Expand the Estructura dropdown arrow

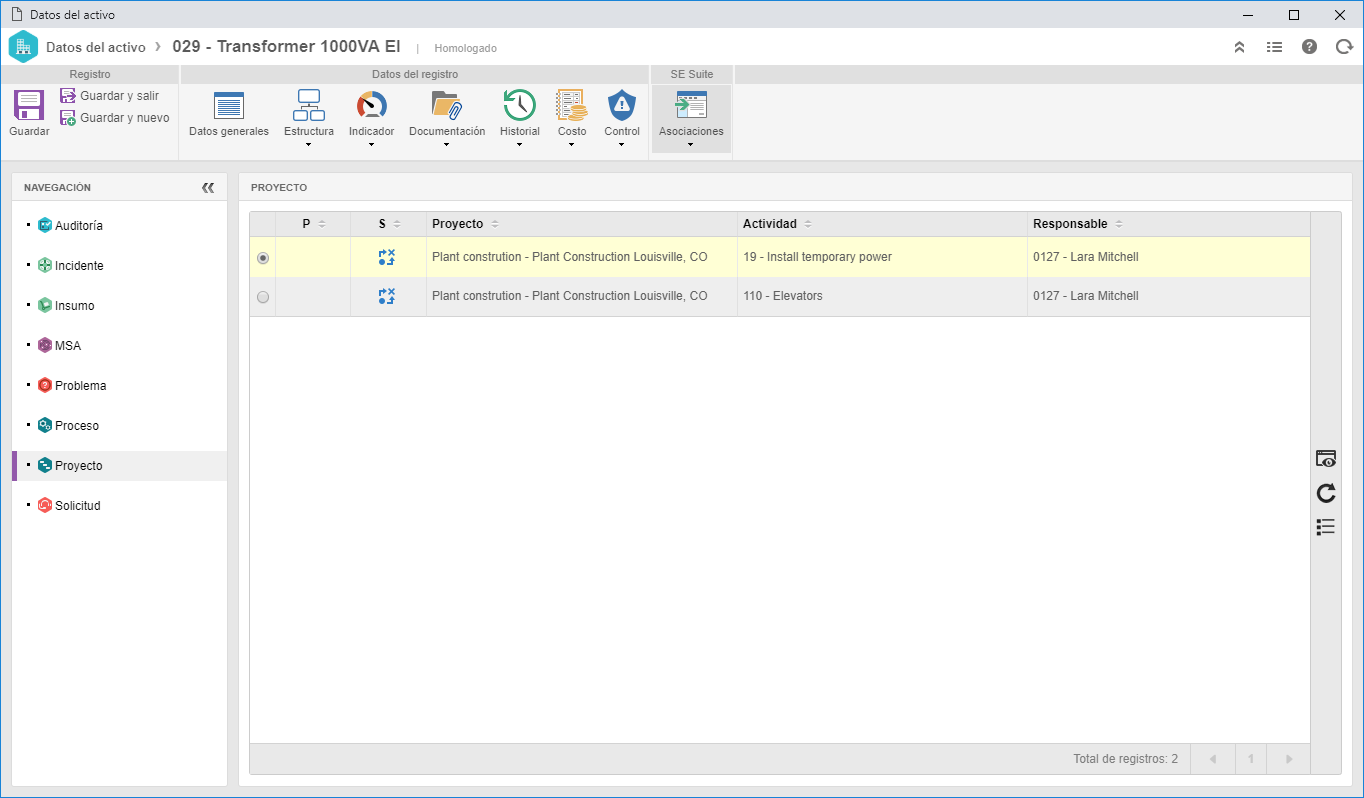click(x=308, y=145)
